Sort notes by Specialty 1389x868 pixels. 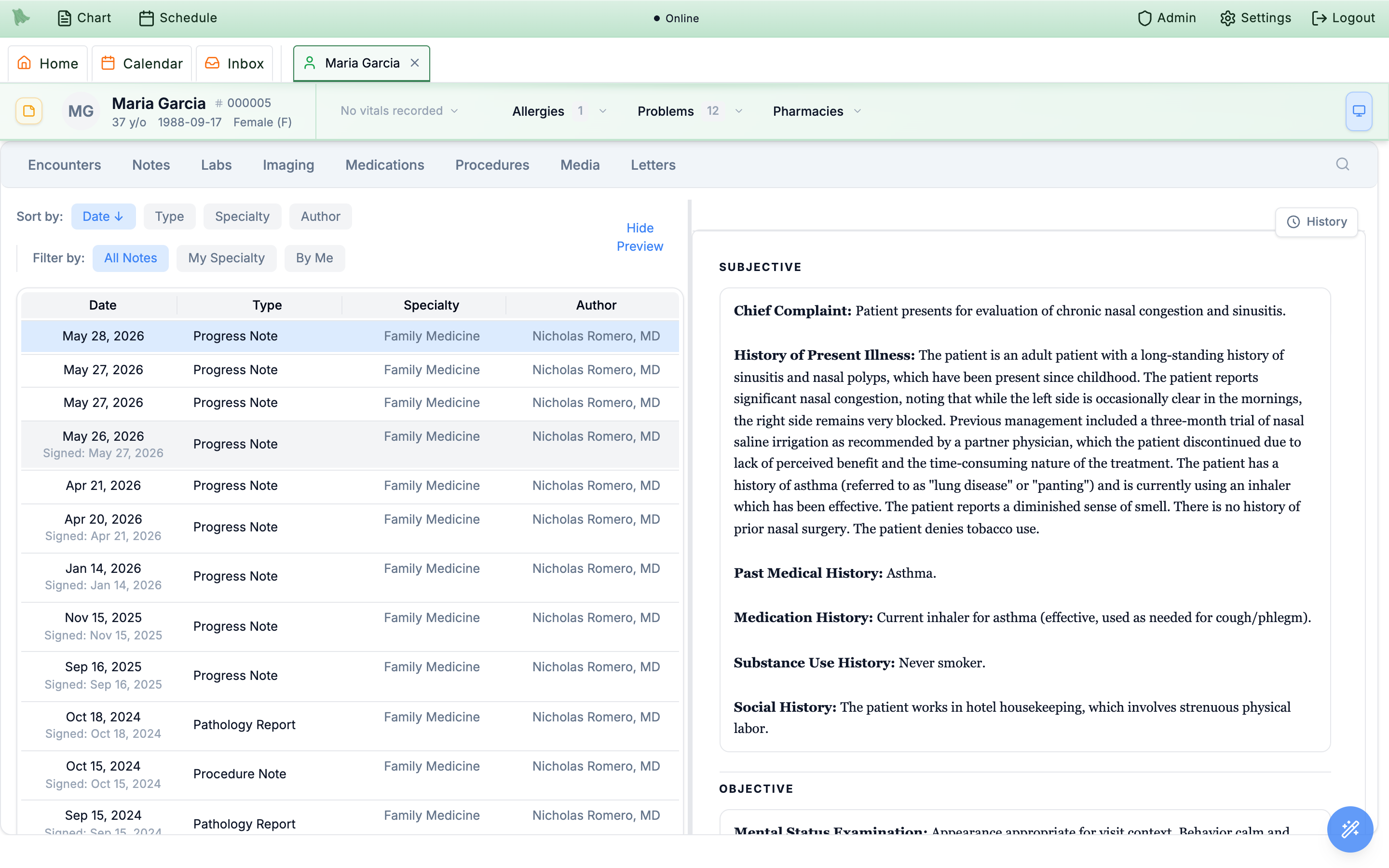[x=242, y=217]
